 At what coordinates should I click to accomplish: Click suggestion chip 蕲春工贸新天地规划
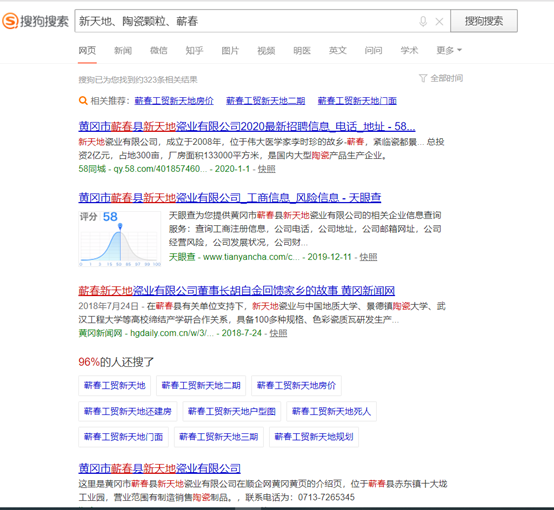click(x=314, y=437)
